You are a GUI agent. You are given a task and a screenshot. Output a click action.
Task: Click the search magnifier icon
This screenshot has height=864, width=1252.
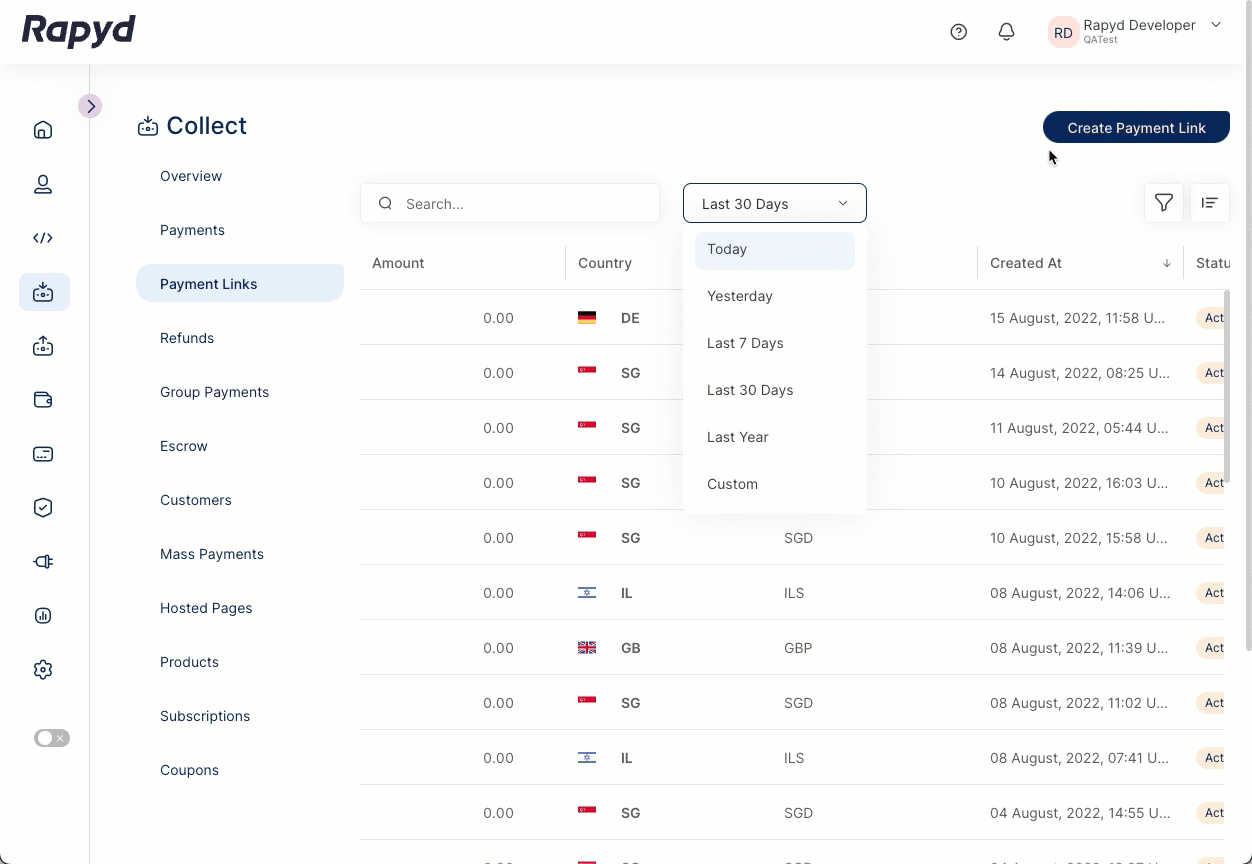(x=385, y=204)
